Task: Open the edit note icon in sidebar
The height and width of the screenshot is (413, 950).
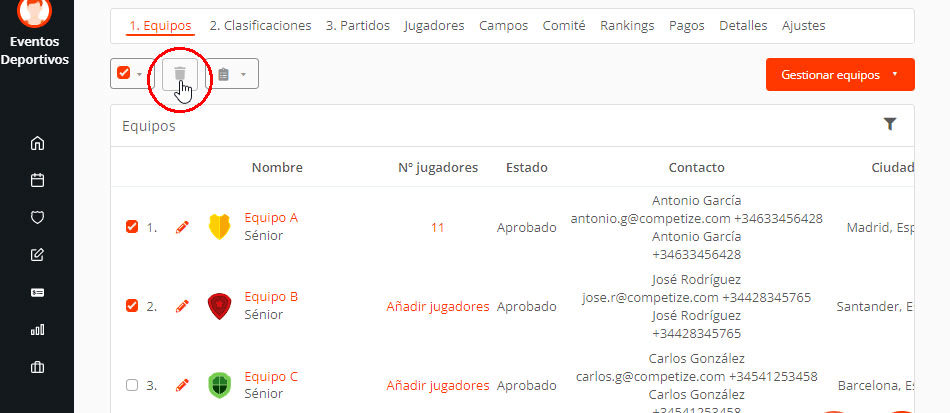Action: [x=38, y=255]
